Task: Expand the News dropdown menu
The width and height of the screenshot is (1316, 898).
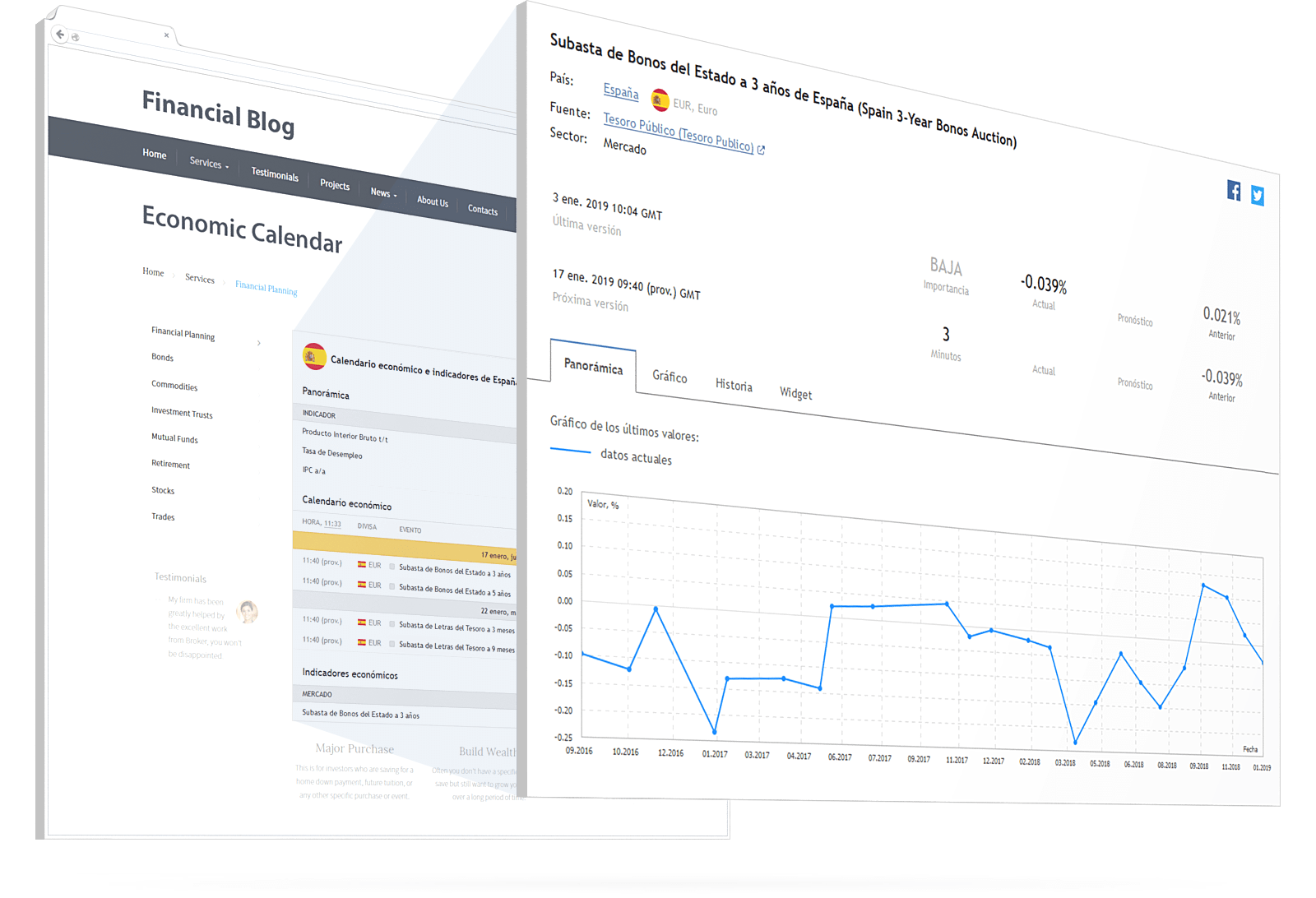Action: pyautogui.click(x=383, y=192)
